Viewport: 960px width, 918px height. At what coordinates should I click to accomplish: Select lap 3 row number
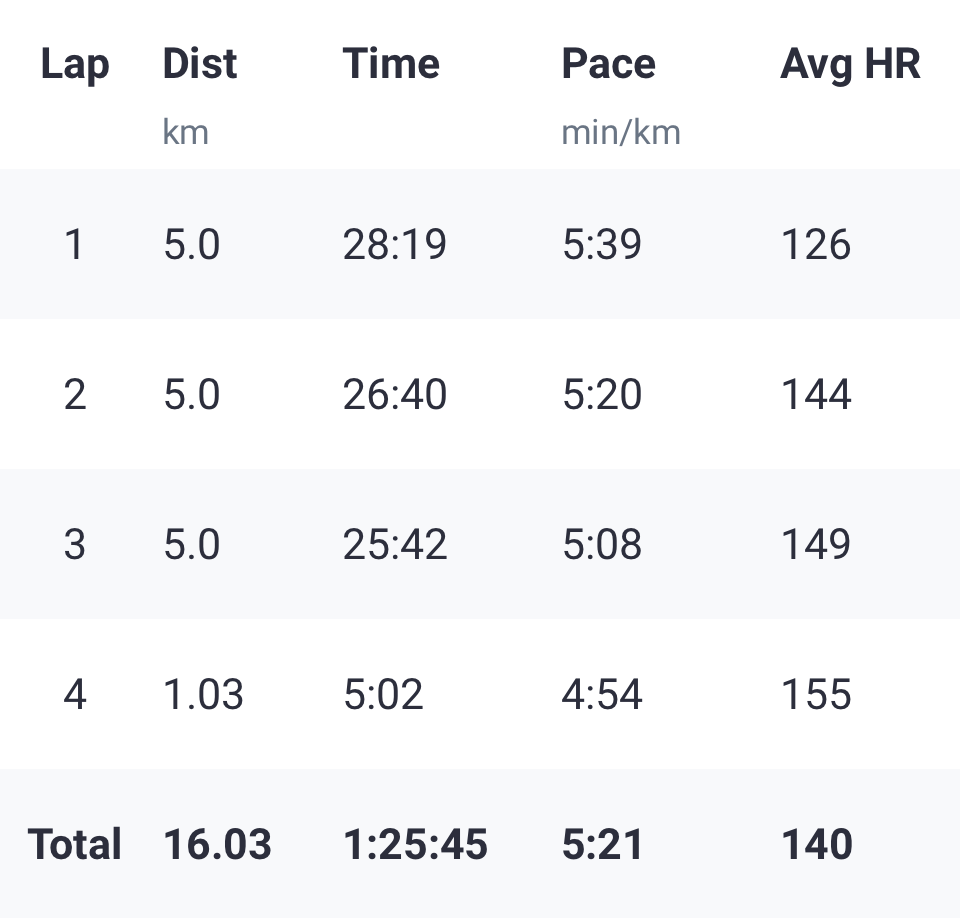click(x=75, y=544)
